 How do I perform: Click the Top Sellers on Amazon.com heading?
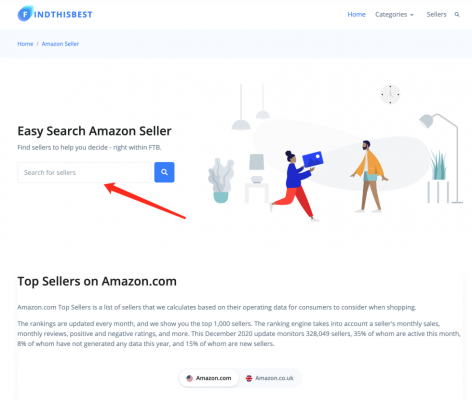(97, 281)
